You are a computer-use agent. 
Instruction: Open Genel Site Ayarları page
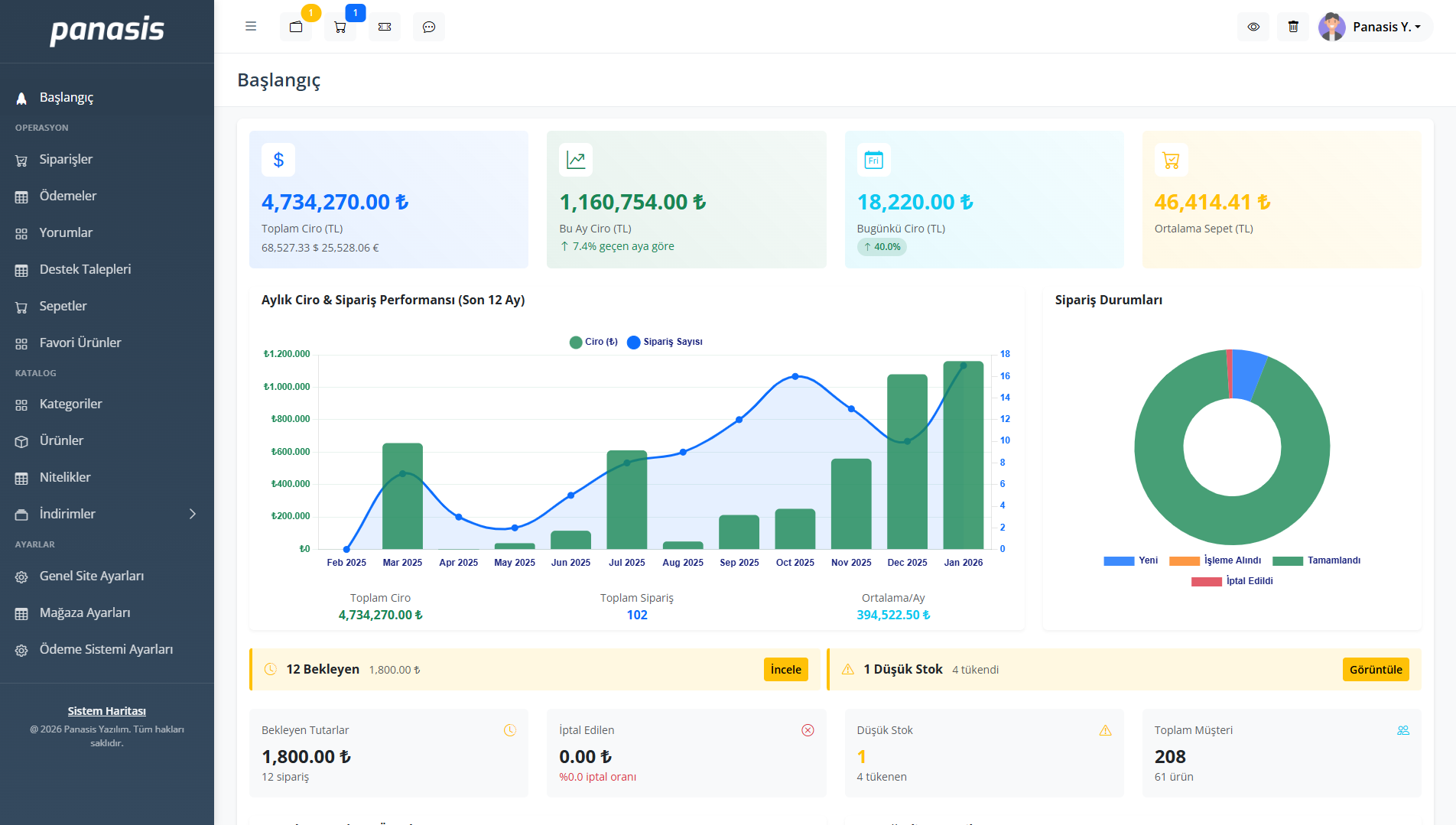92,576
